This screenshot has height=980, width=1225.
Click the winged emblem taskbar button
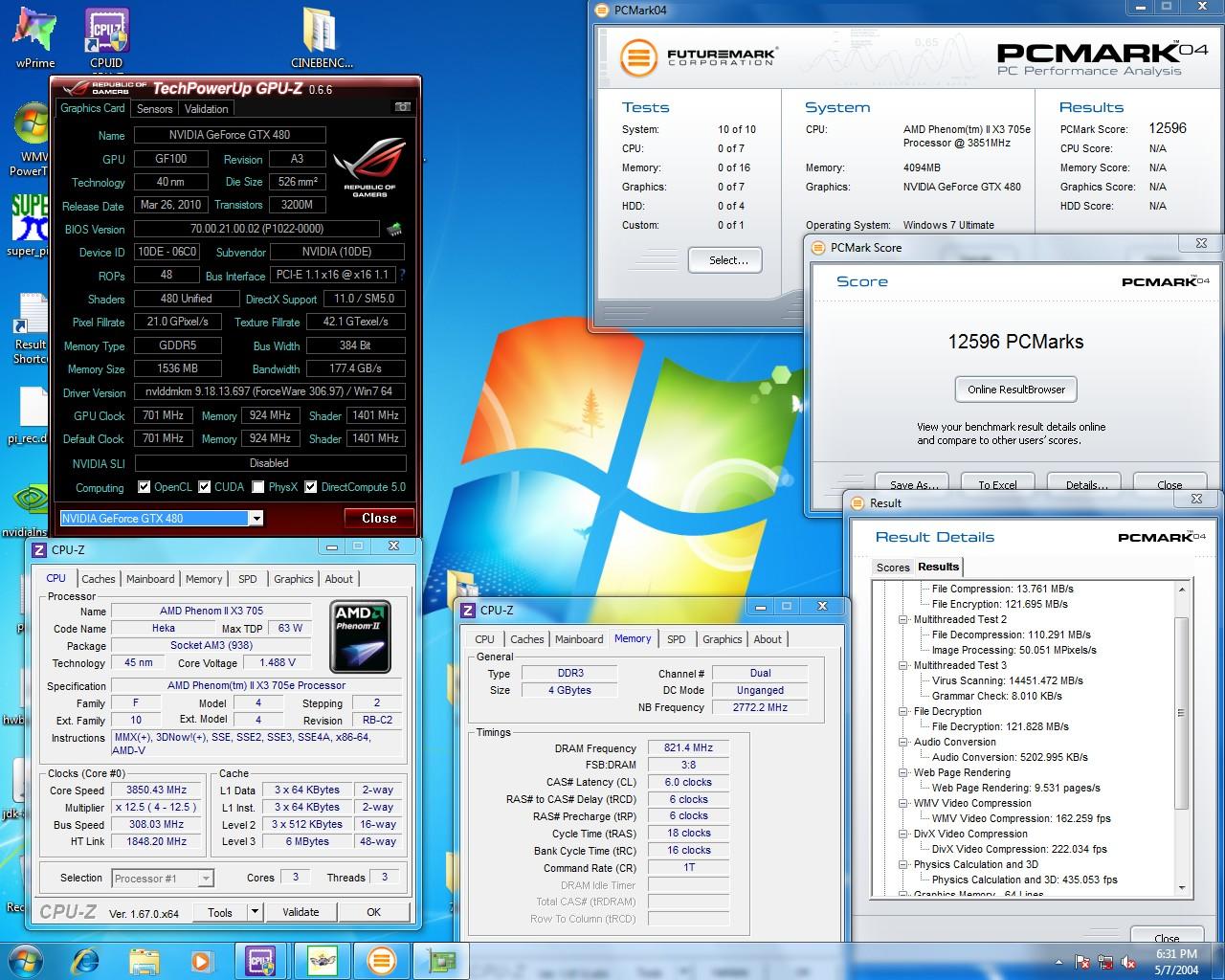321,960
